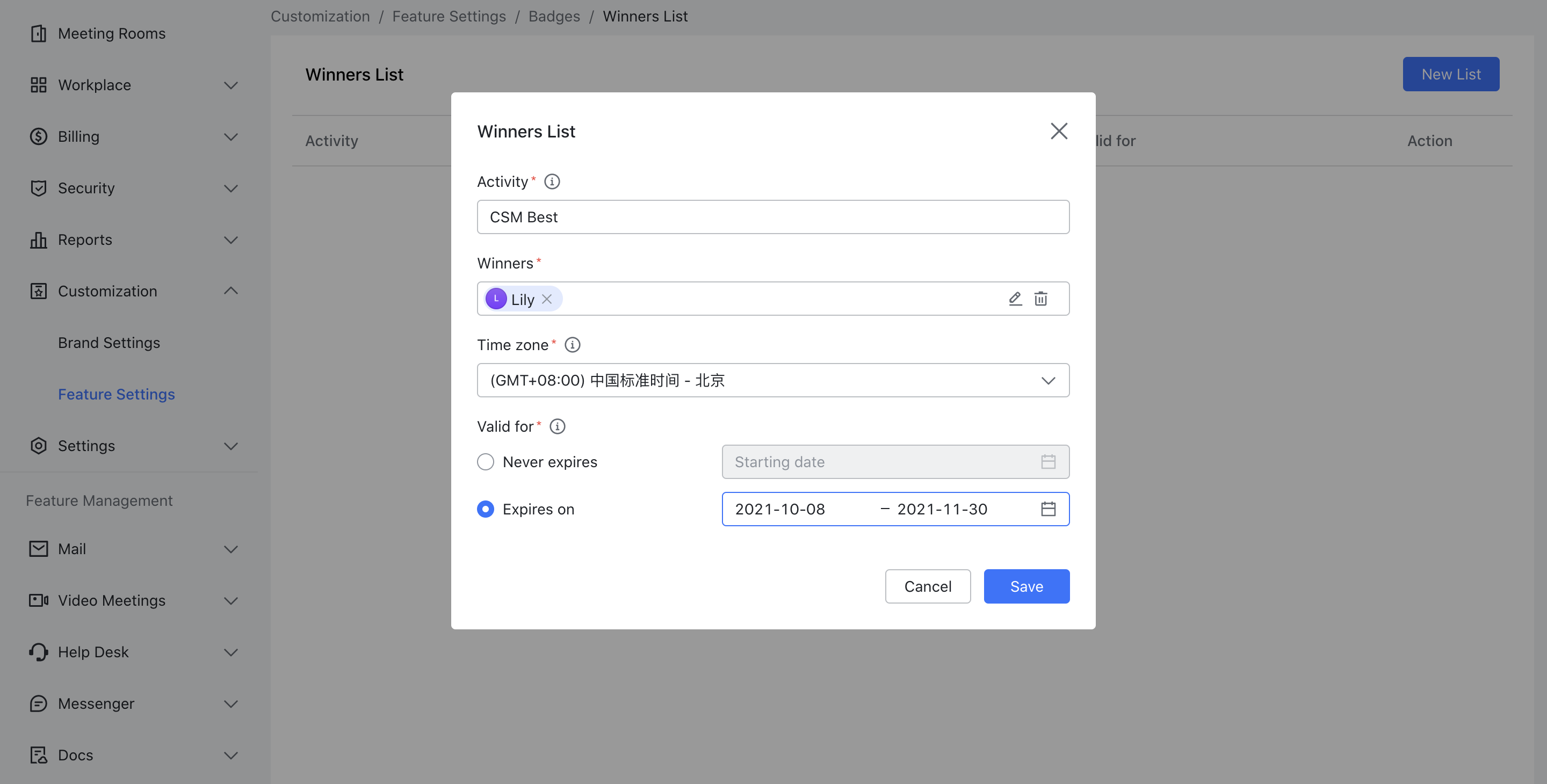Select the Reports chart icon

click(38, 239)
